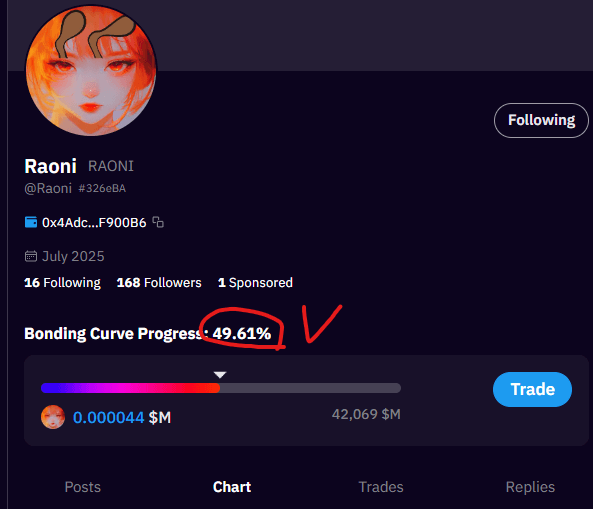The image size is (593, 509).
Task: Select the Replies tab
Action: point(530,487)
